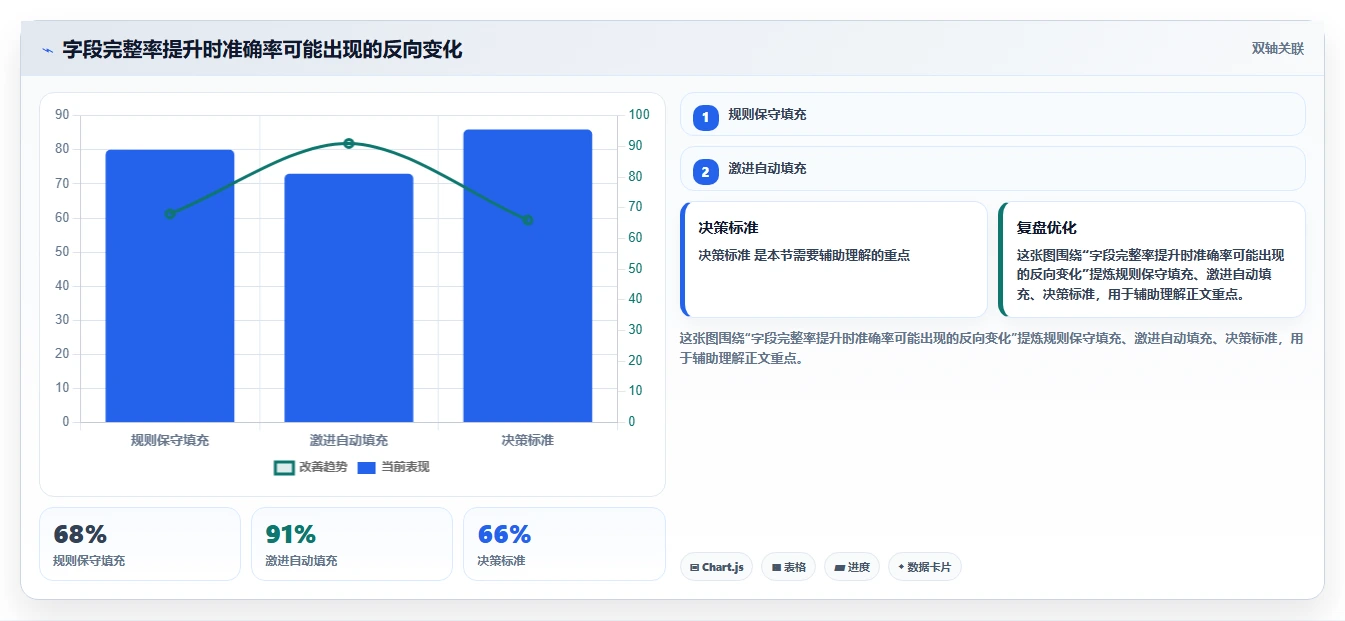Viewport: 1345px width, 621px height.
Task: Click the 激进自动填充 bar in the chart
Action: tap(349, 298)
